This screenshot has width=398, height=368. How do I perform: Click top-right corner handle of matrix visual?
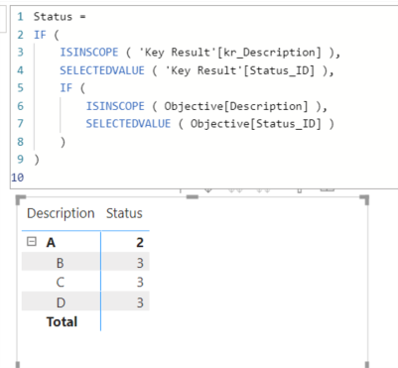365,199
